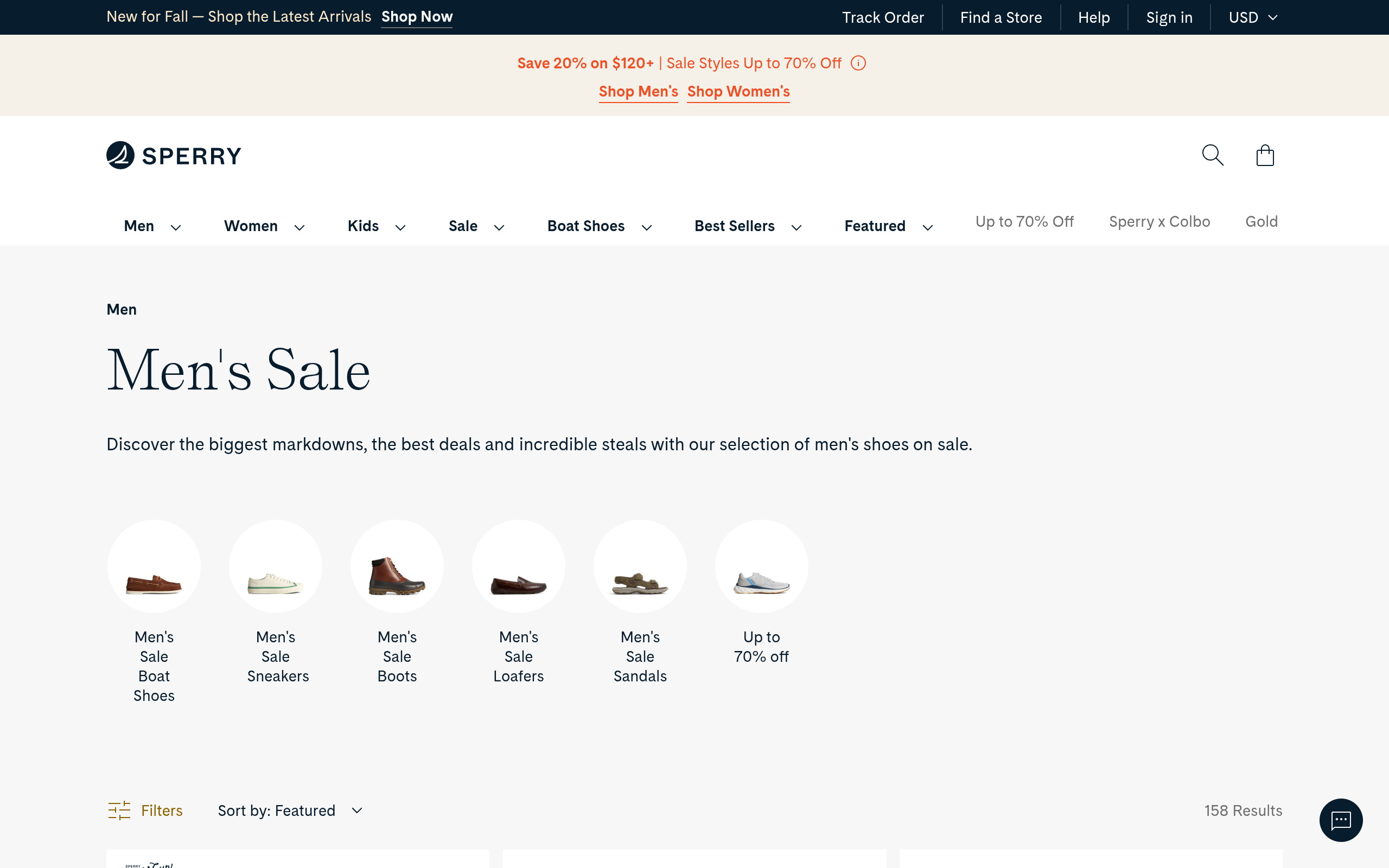This screenshot has width=1389, height=868.
Task: Expand the Women menu chevron
Action: pos(299,227)
